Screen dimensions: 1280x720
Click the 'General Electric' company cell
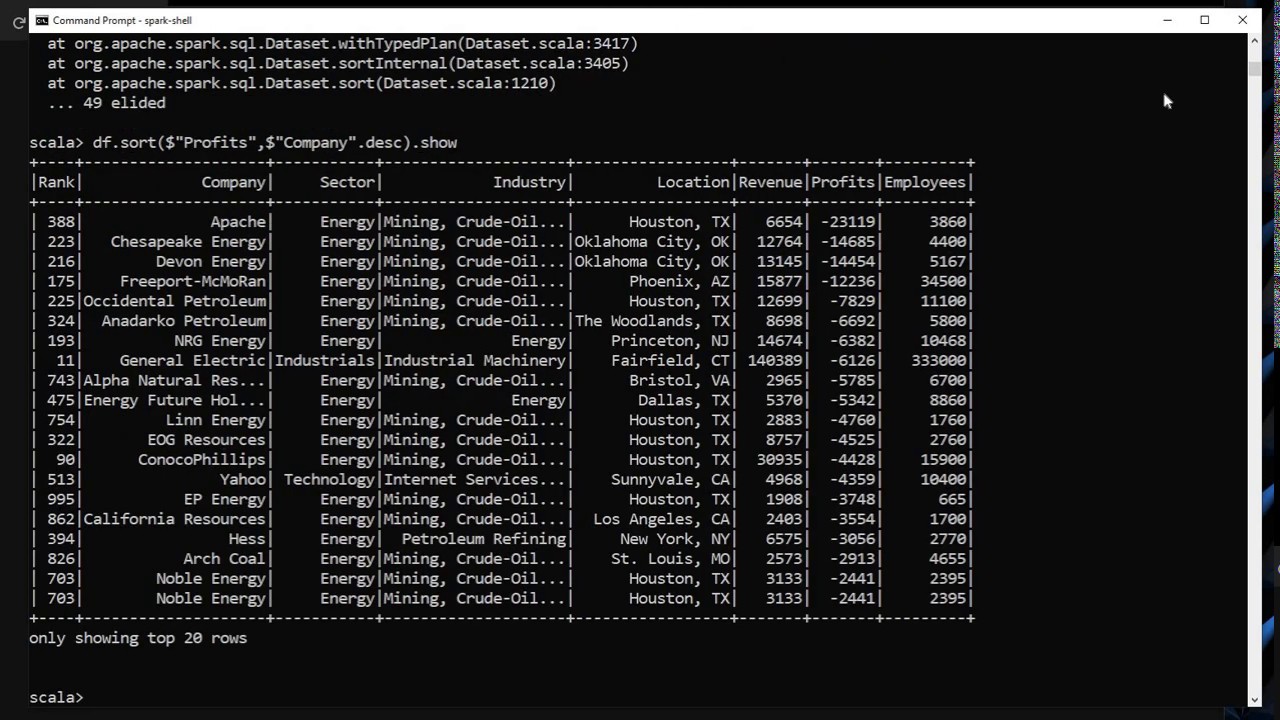point(193,361)
